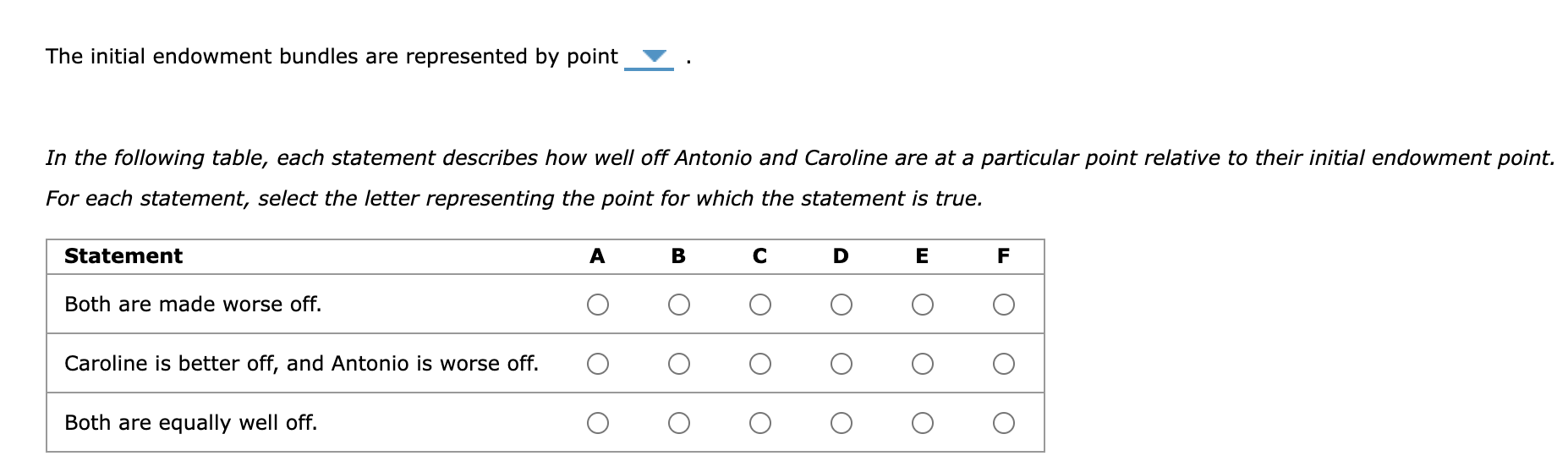Pick F for "Both are equally well off"
Viewport: 1568px width, 467px height.
1004,423
